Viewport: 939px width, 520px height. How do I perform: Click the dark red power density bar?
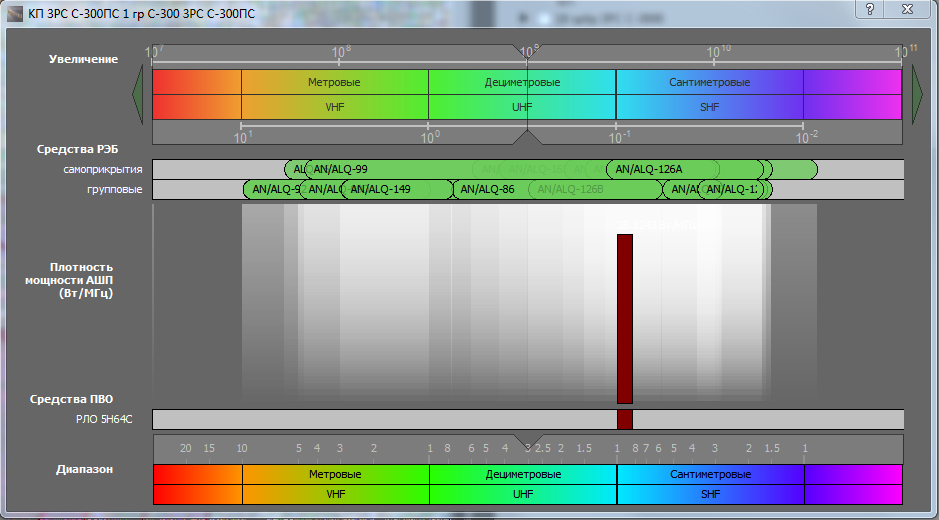pyautogui.click(x=625, y=319)
